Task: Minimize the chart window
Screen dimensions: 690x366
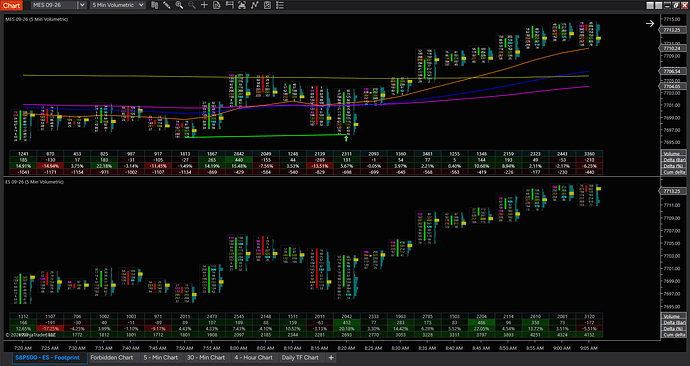Action: point(668,5)
